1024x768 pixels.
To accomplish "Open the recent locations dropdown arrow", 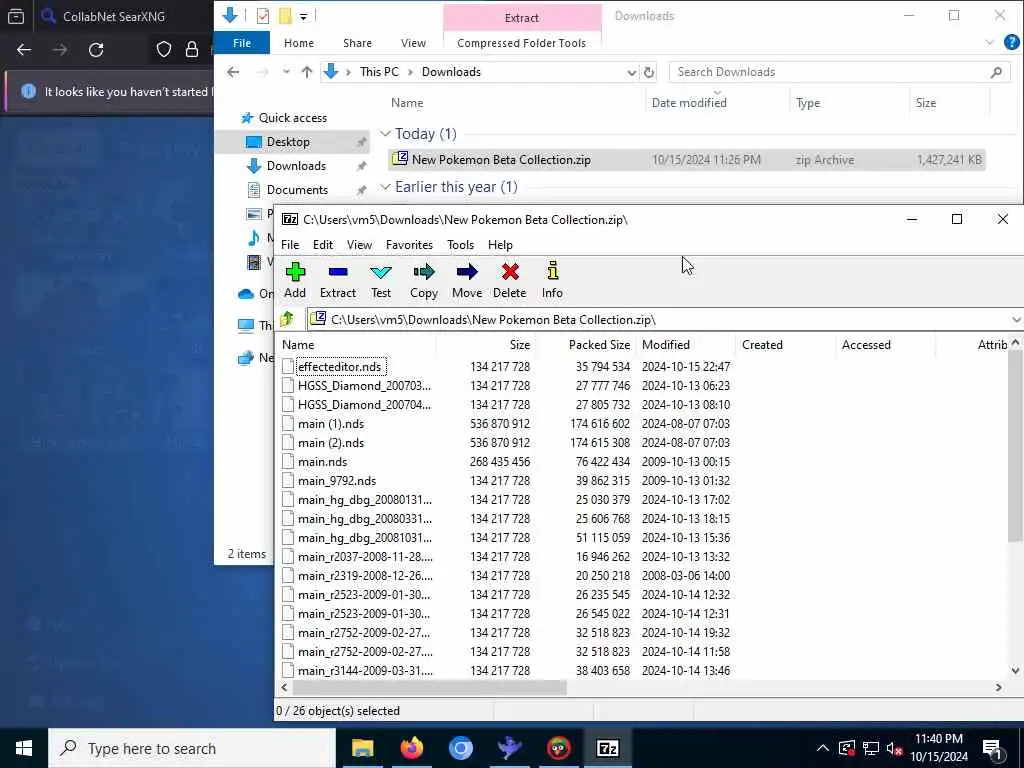I will click(286, 72).
